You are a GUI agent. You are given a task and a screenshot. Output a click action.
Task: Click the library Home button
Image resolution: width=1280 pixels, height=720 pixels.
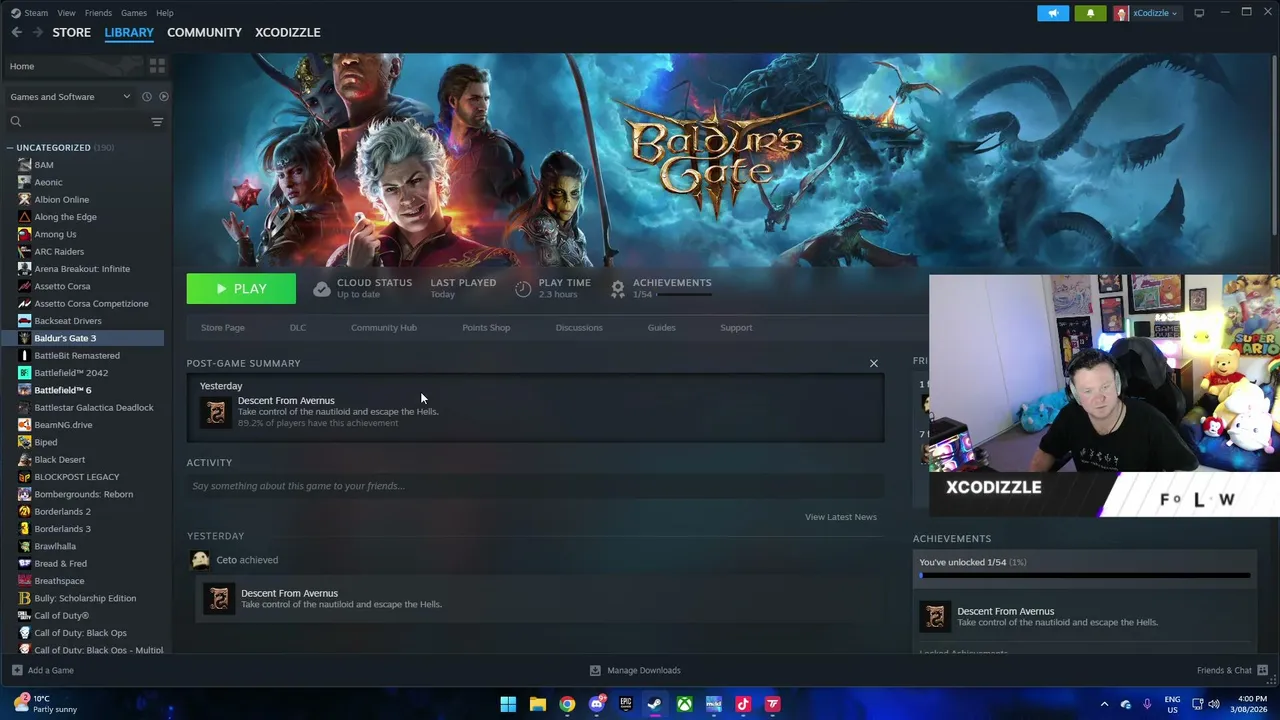(x=73, y=66)
